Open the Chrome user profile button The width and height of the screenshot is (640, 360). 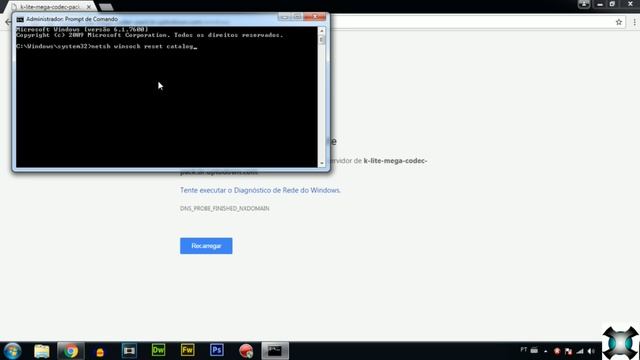coord(584,4)
